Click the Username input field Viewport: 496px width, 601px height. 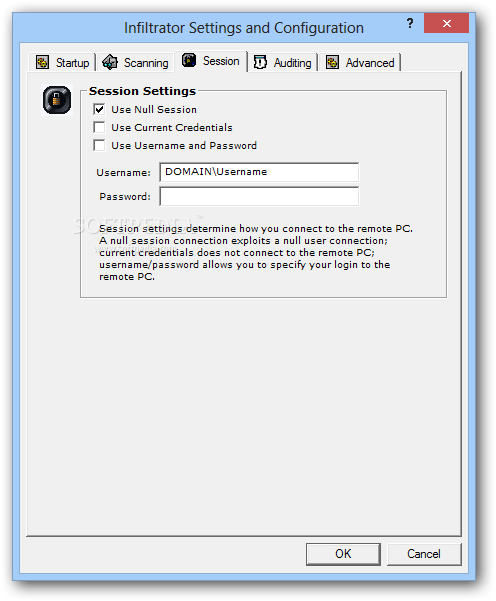pyautogui.click(x=259, y=172)
